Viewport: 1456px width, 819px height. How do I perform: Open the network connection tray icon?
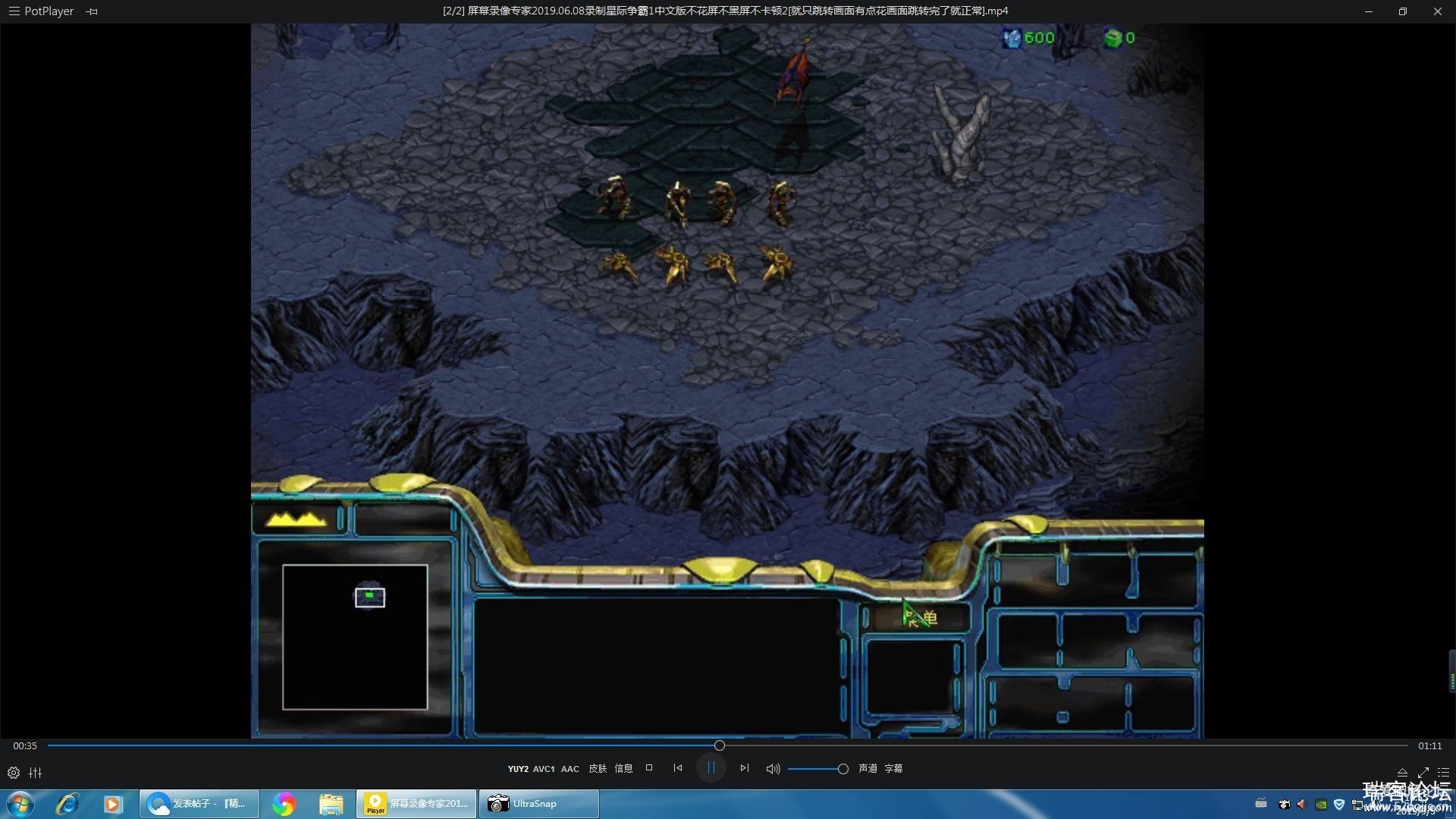click(x=1357, y=804)
